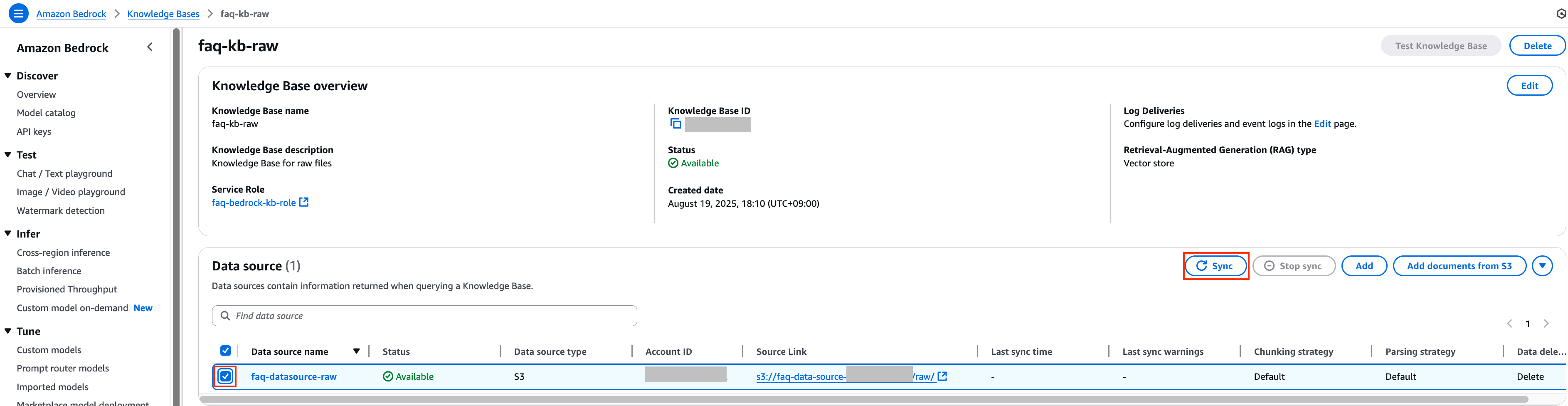Click the Status column header
Screen dimensions: 1568x406
[x=396, y=352]
